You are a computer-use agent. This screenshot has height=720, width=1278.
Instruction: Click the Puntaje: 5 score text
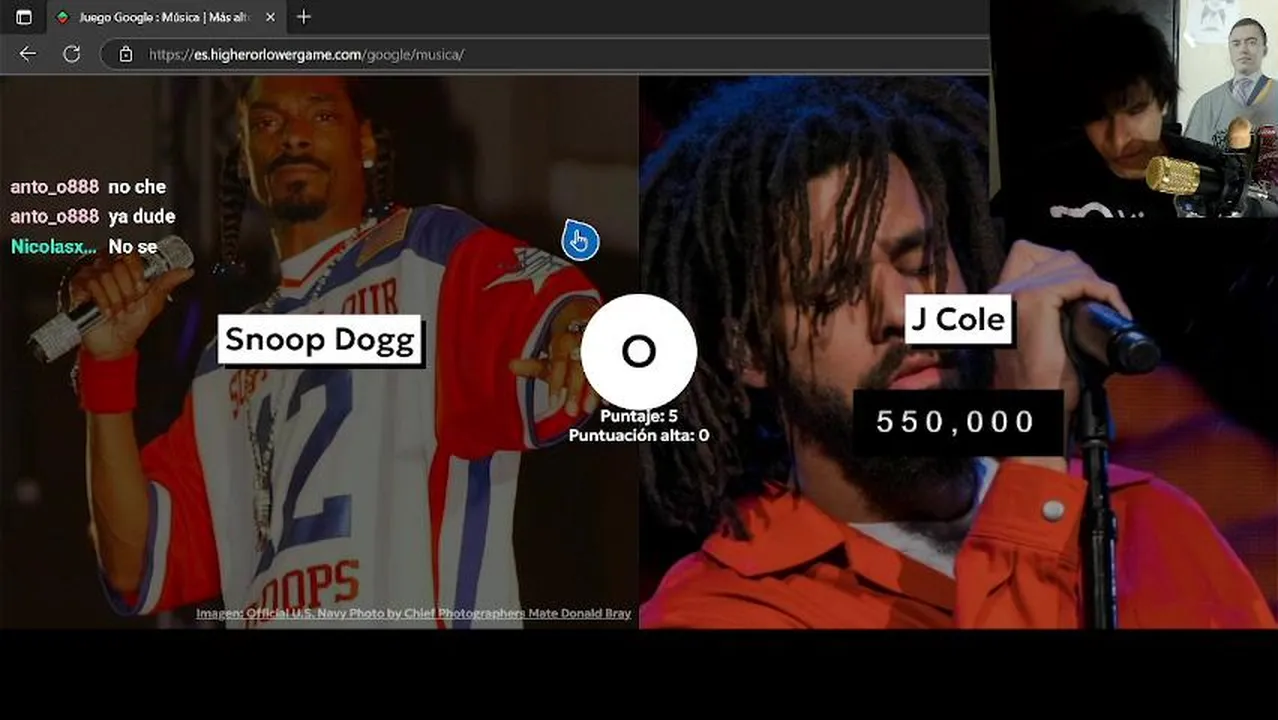(x=639, y=416)
